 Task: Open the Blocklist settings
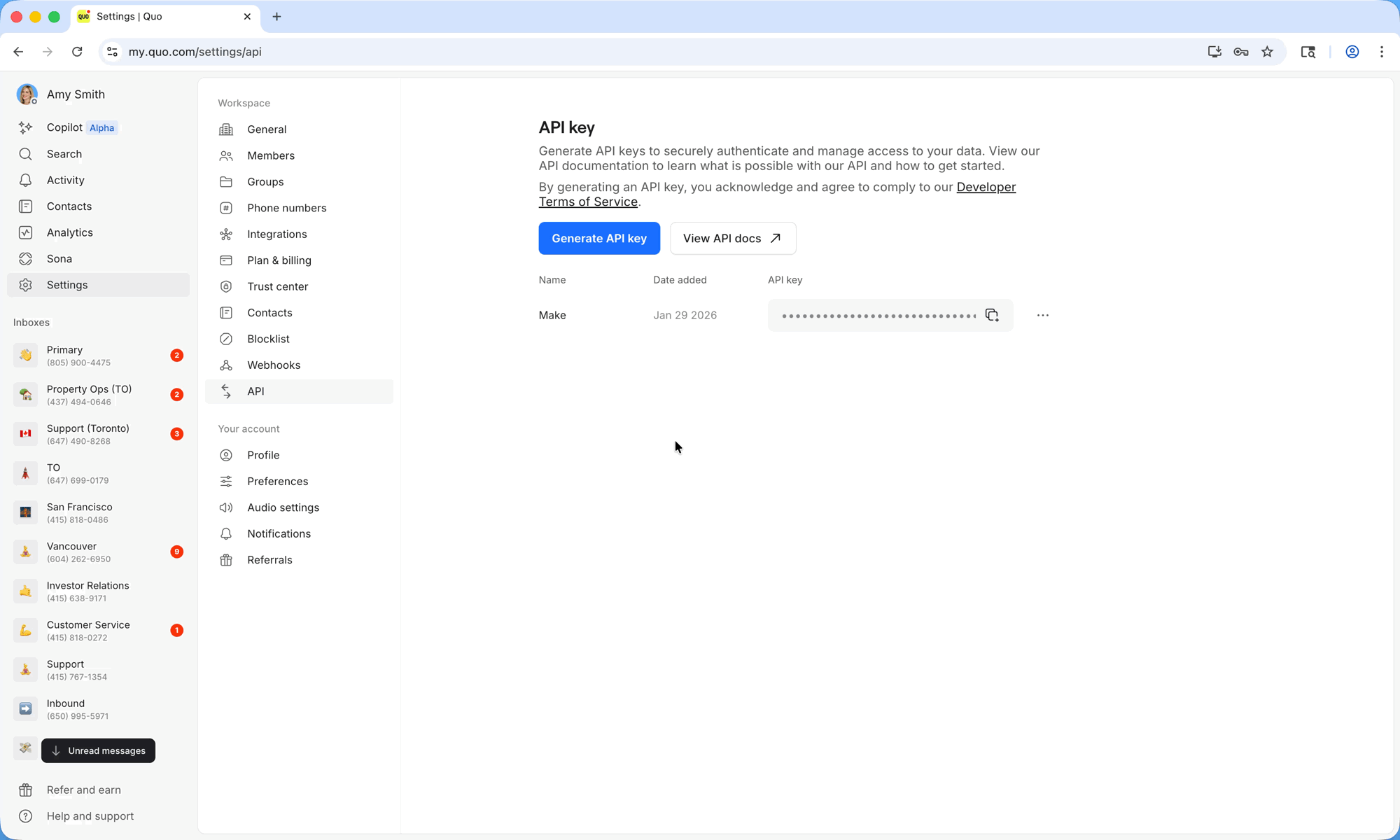click(x=268, y=339)
